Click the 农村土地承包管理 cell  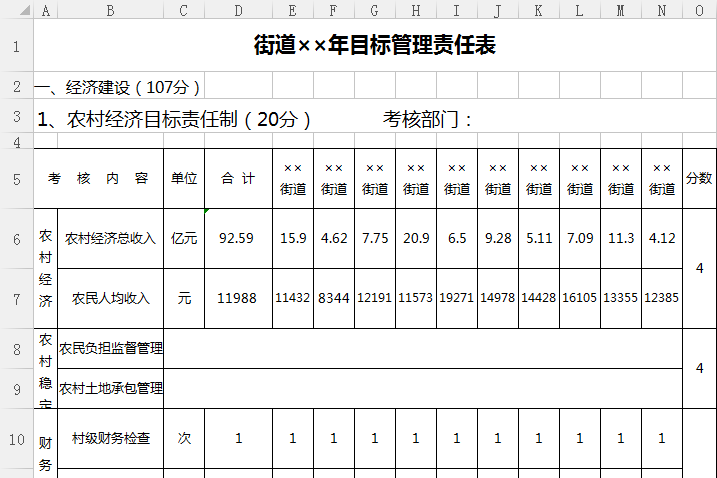pyautogui.click(x=110, y=388)
